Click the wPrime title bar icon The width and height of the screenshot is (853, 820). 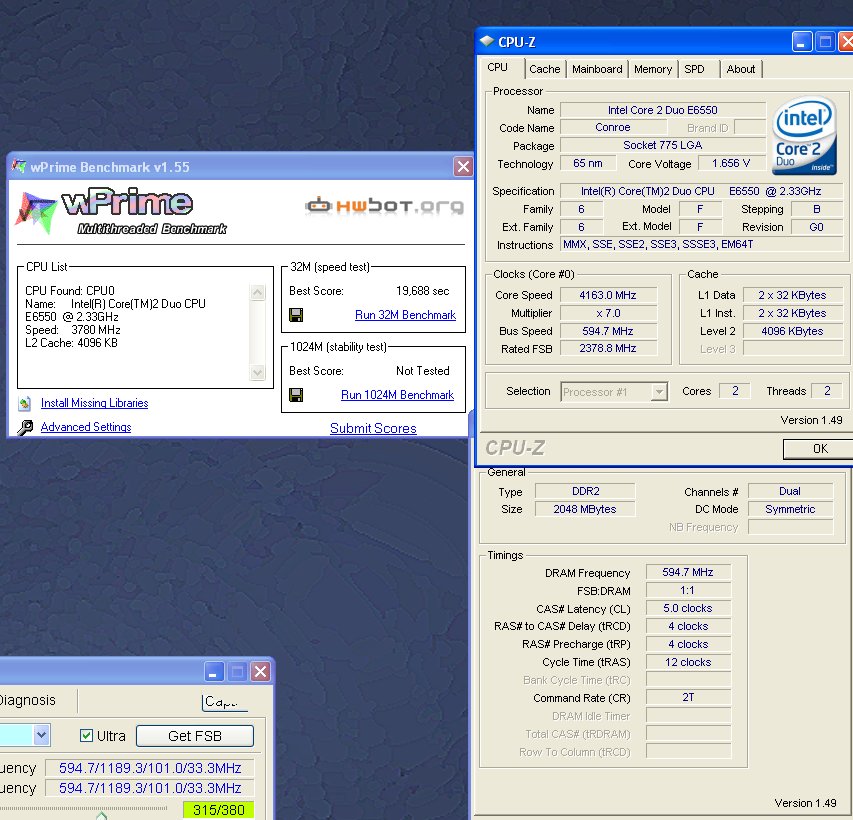click(19, 166)
